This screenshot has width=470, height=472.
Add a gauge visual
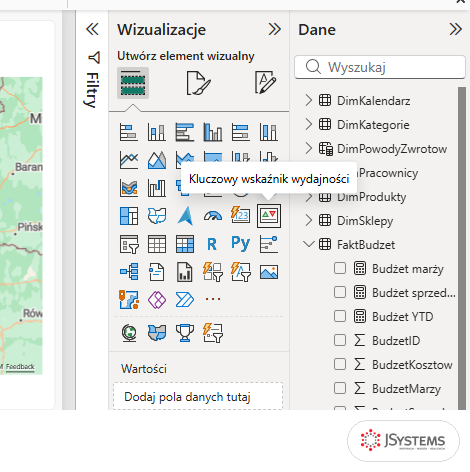213,216
